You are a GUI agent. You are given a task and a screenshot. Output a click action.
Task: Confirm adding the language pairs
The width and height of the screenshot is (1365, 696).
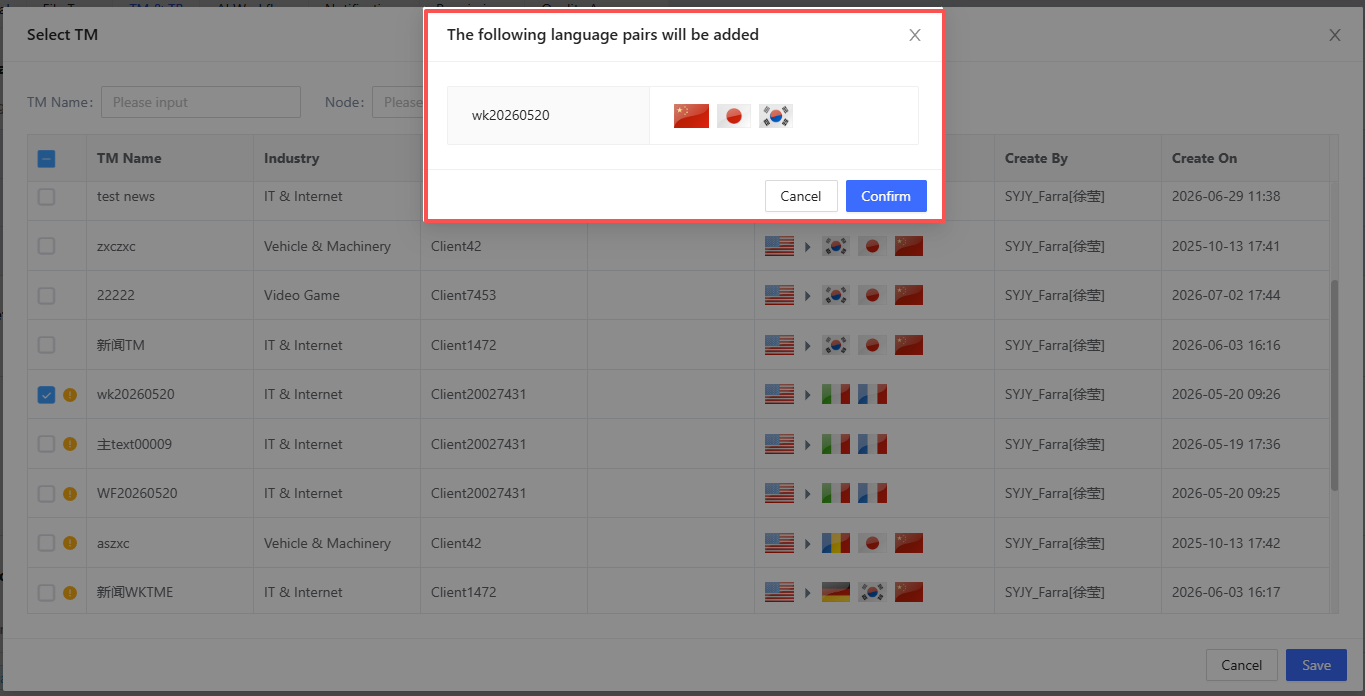coord(886,196)
